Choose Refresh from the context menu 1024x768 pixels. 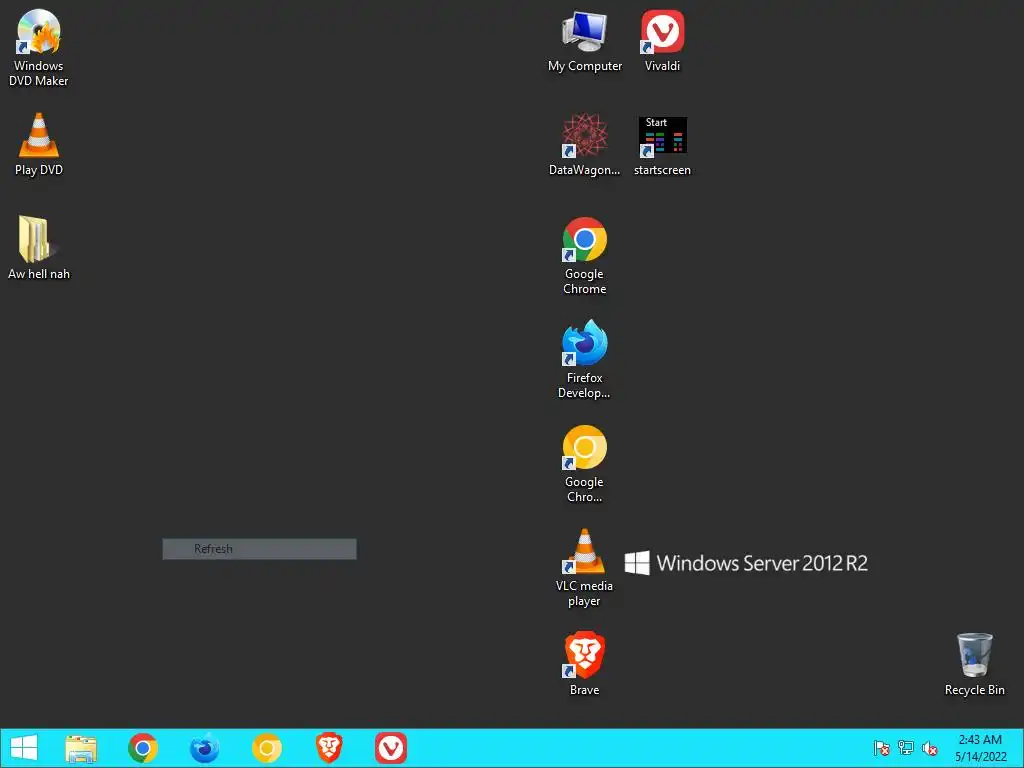[x=259, y=549]
